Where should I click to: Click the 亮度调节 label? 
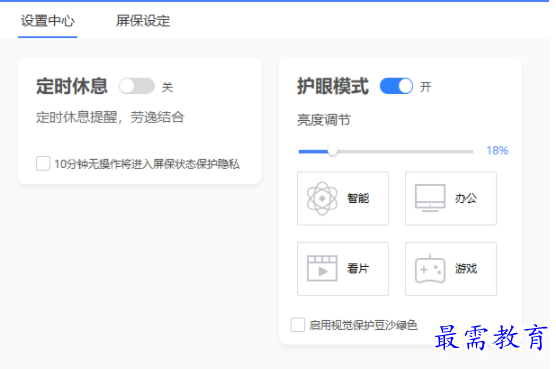324,120
